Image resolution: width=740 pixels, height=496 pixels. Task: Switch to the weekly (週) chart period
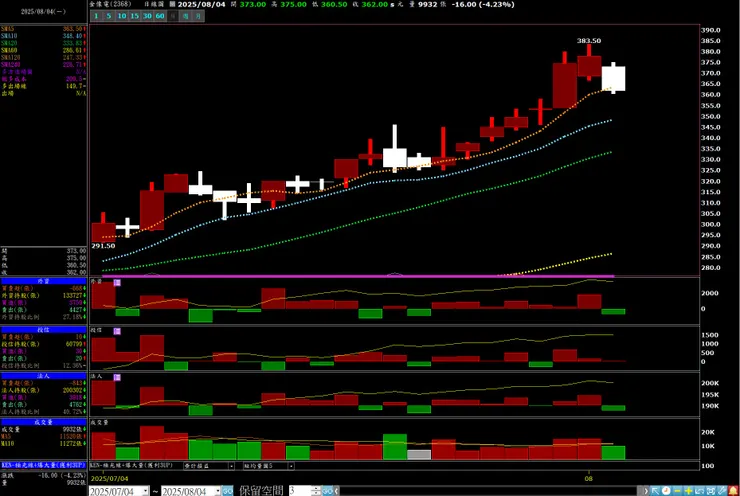[185, 16]
